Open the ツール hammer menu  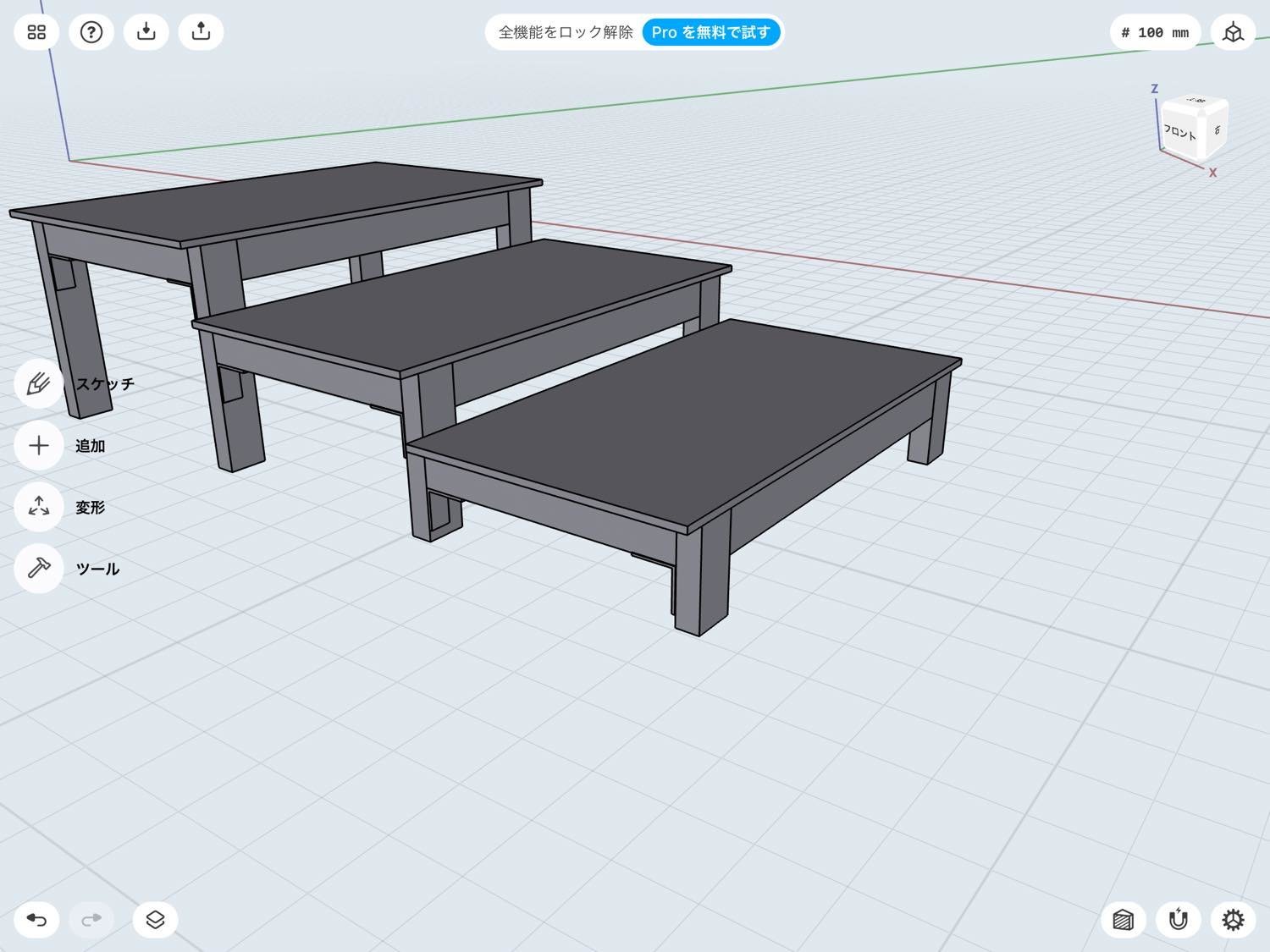[39, 569]
